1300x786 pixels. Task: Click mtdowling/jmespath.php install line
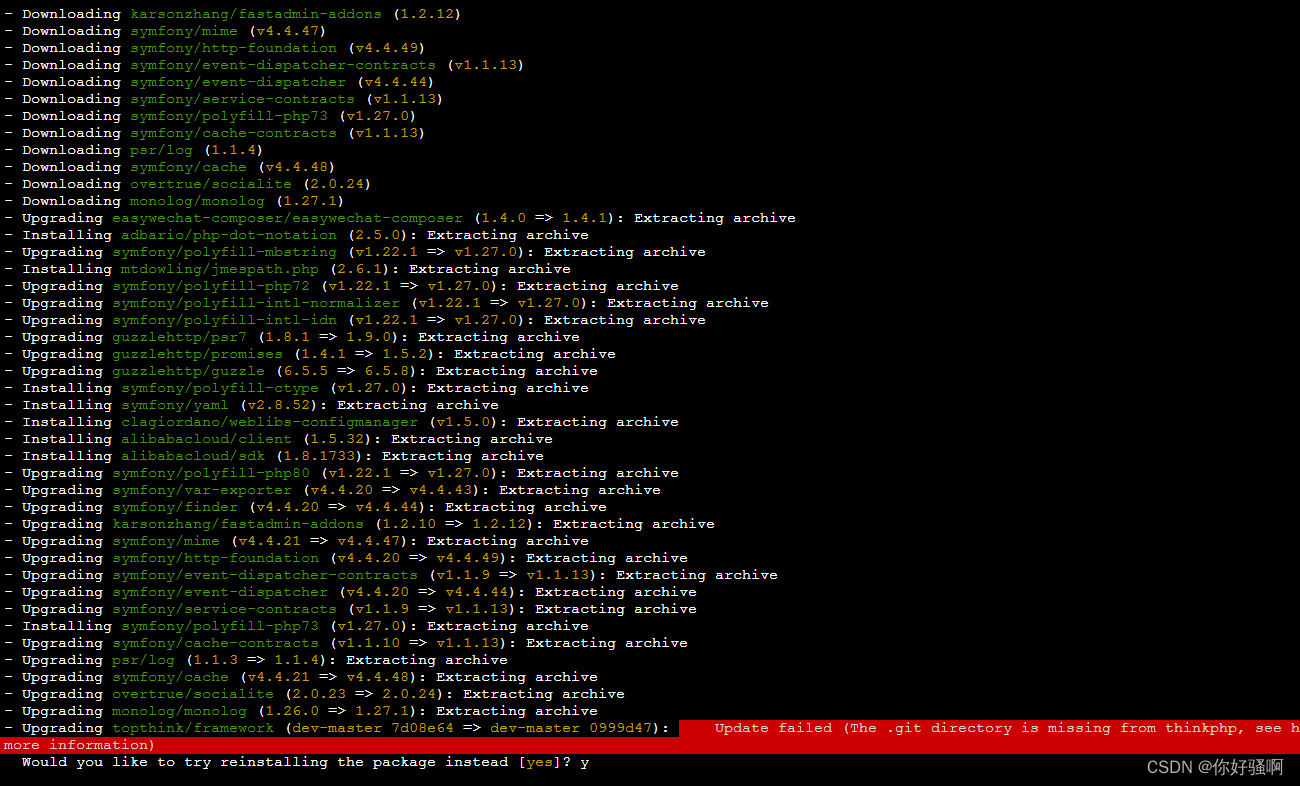(287, 269)
